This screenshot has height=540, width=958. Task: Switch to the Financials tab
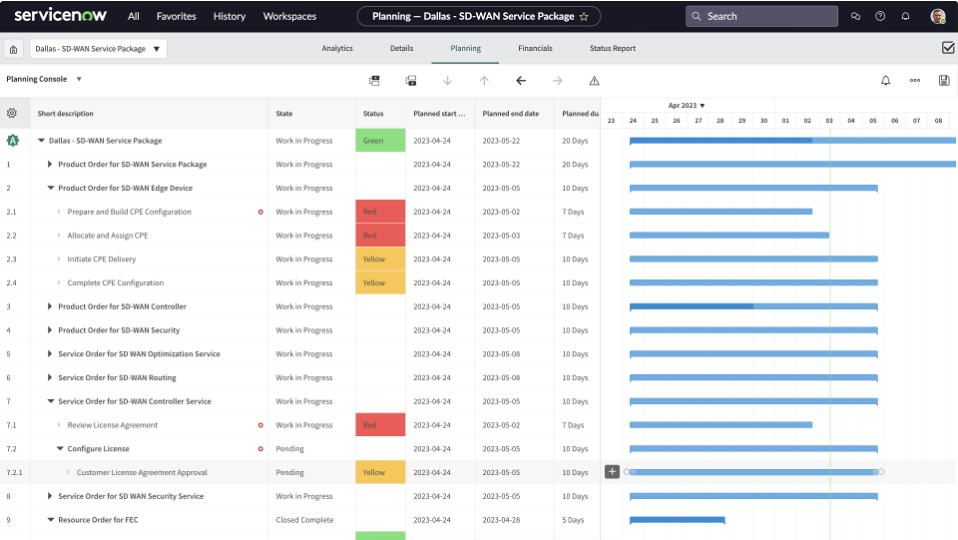535,48
